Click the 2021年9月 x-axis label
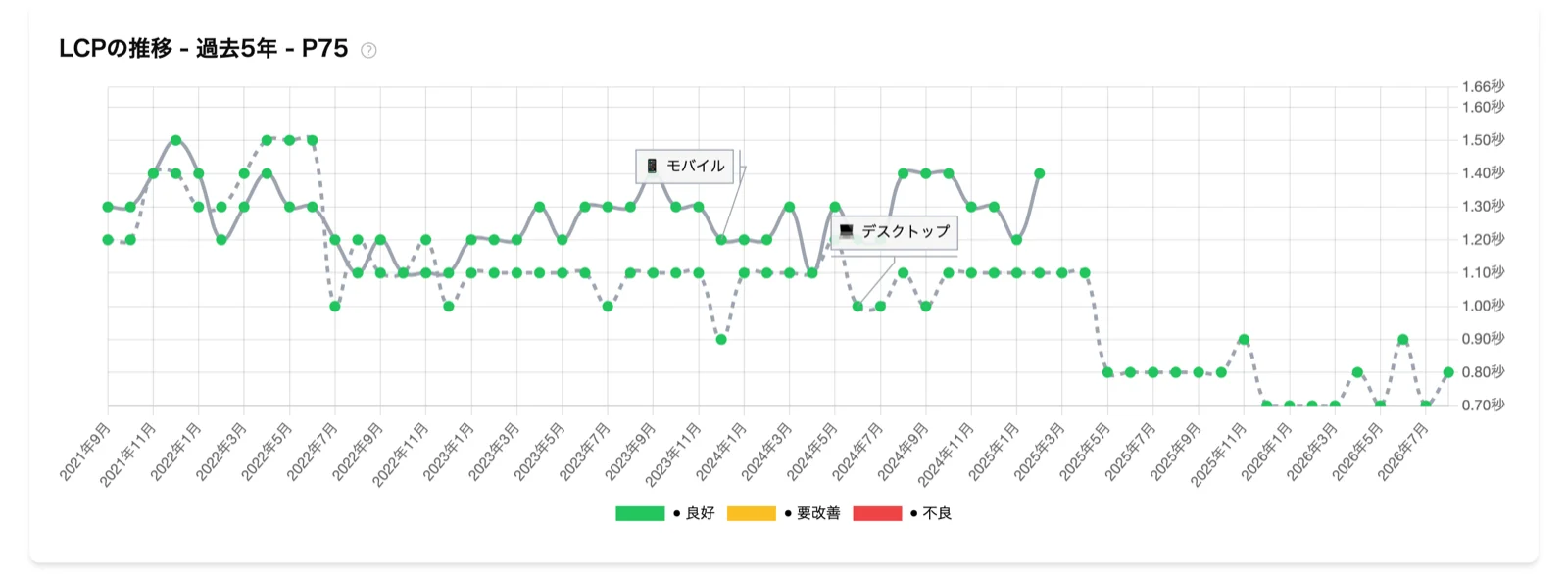This screenshot has width=1568, height=575. (85, 452)
